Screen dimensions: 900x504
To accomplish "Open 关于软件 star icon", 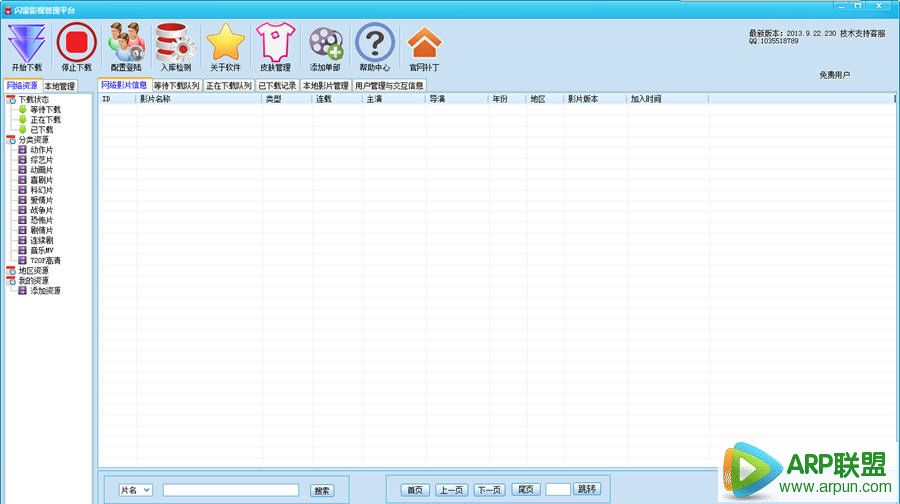I will point(225,44).
